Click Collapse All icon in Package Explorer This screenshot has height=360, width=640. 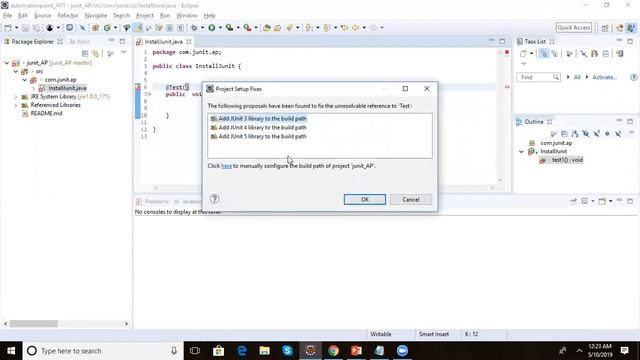(x=85, y=53)
